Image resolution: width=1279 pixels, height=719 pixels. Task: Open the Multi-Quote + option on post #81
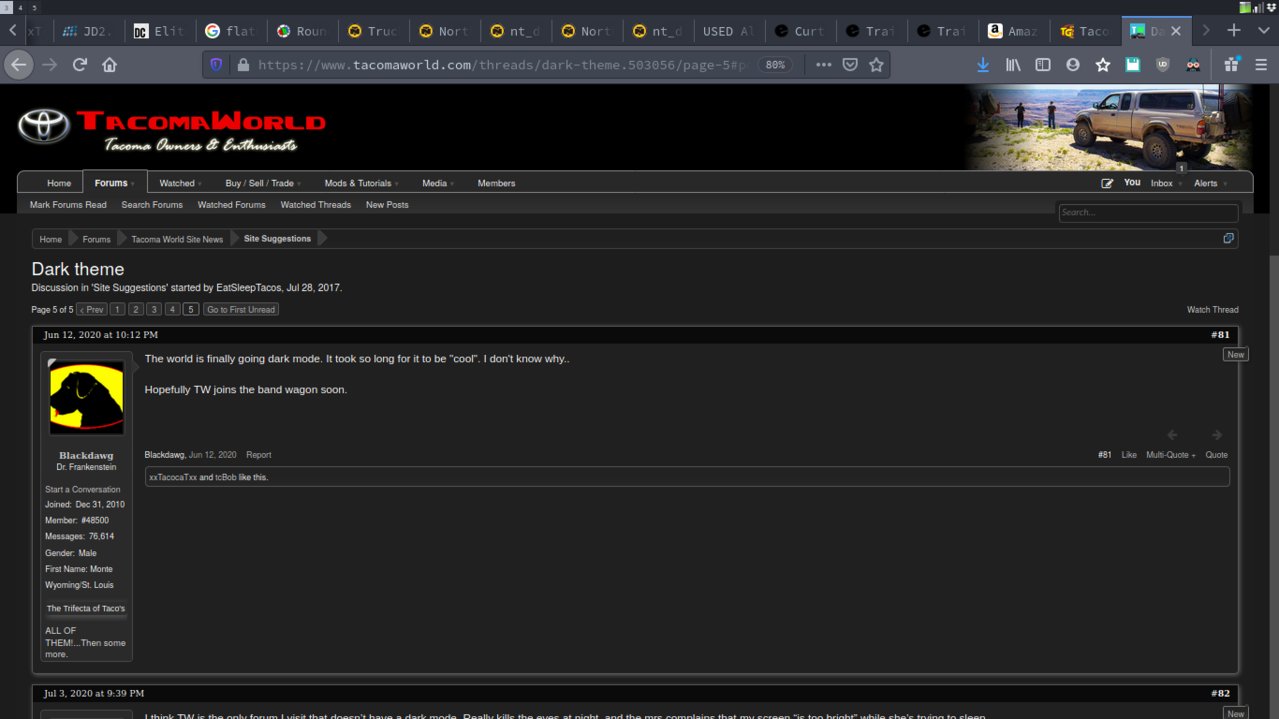(x=1171, y=455)
